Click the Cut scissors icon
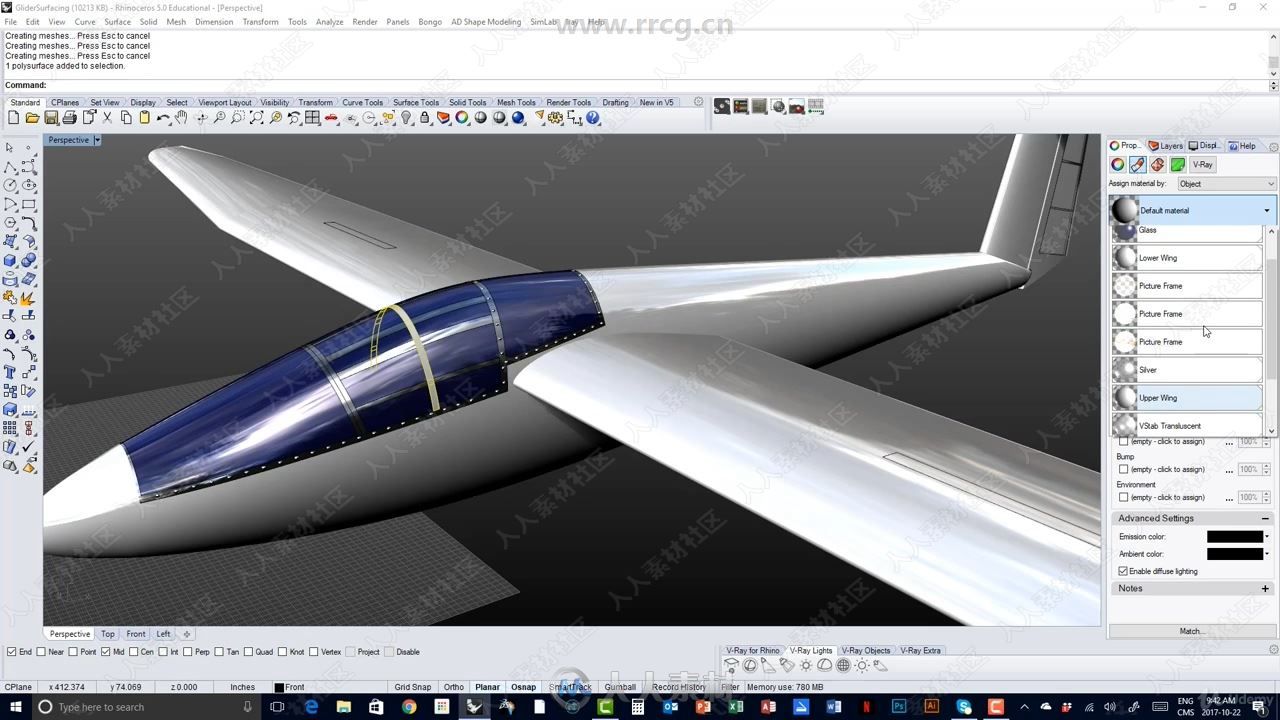The height and width of the screenshot is (720, 1280). click(107, 118)
